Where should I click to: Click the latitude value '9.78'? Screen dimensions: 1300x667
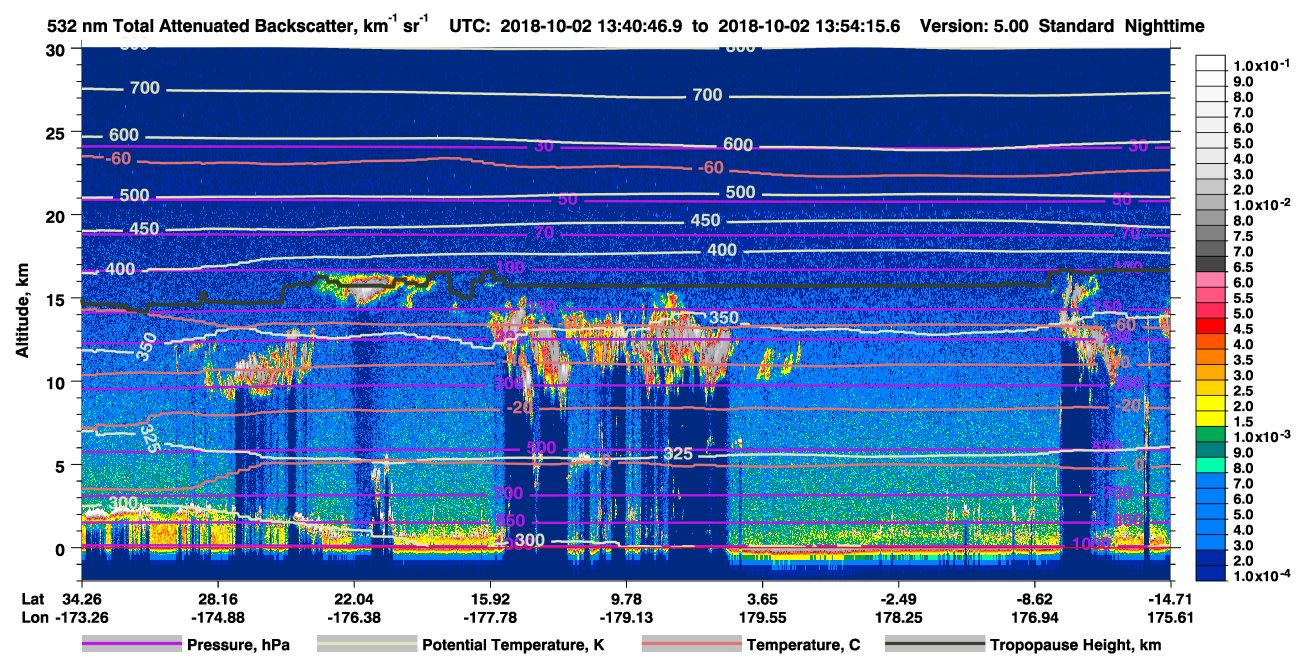click(x=626, y=598)
